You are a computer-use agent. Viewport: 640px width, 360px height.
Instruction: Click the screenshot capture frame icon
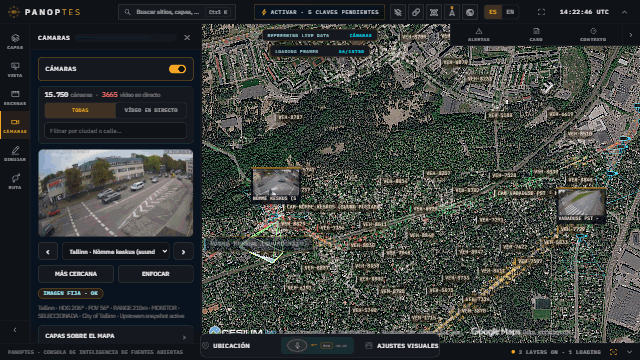[x=434, y=12]
